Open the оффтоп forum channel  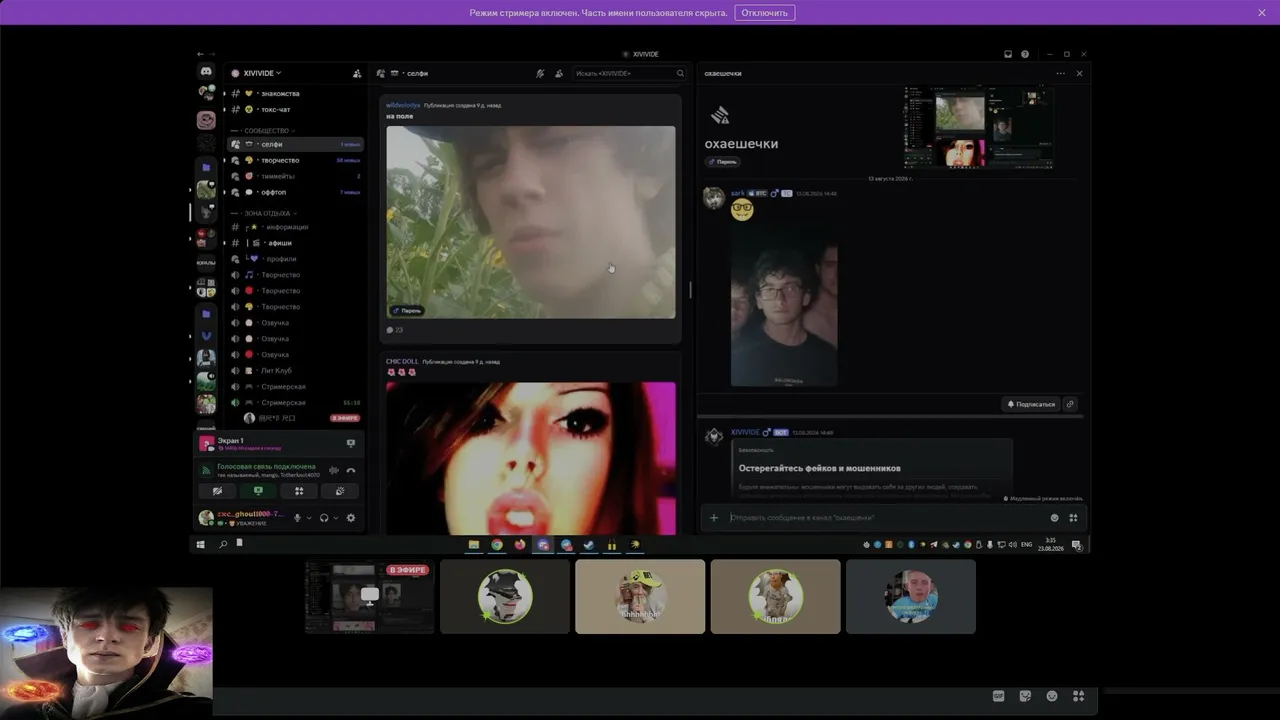pos(296,192)
